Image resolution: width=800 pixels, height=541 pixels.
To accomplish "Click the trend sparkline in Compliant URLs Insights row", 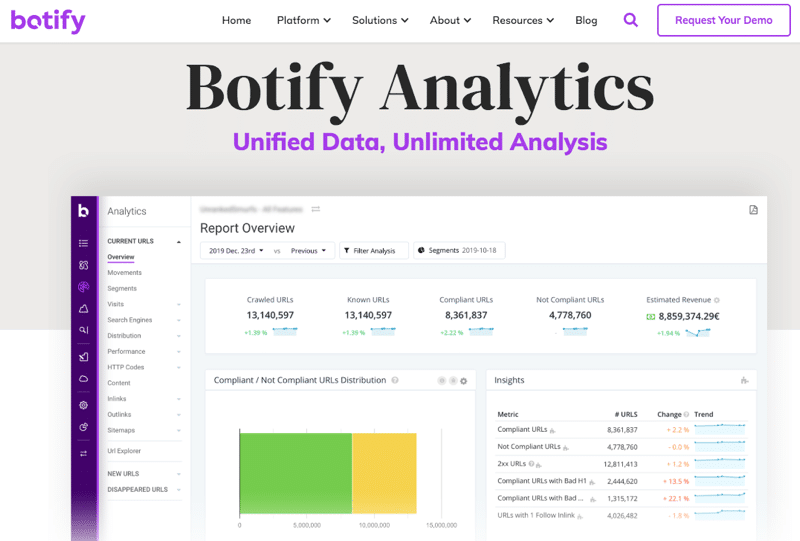I will pos(720,430).
